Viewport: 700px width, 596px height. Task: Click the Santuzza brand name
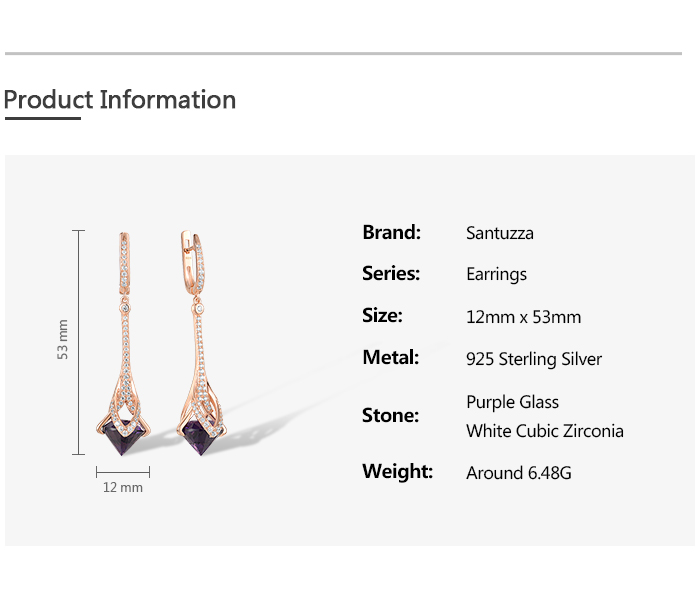point(500,233)
